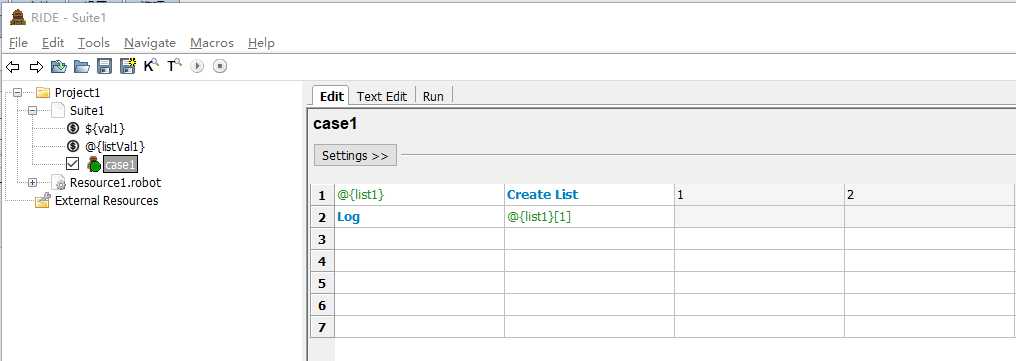Stop the test run with the stop icon

click(220, 66)
